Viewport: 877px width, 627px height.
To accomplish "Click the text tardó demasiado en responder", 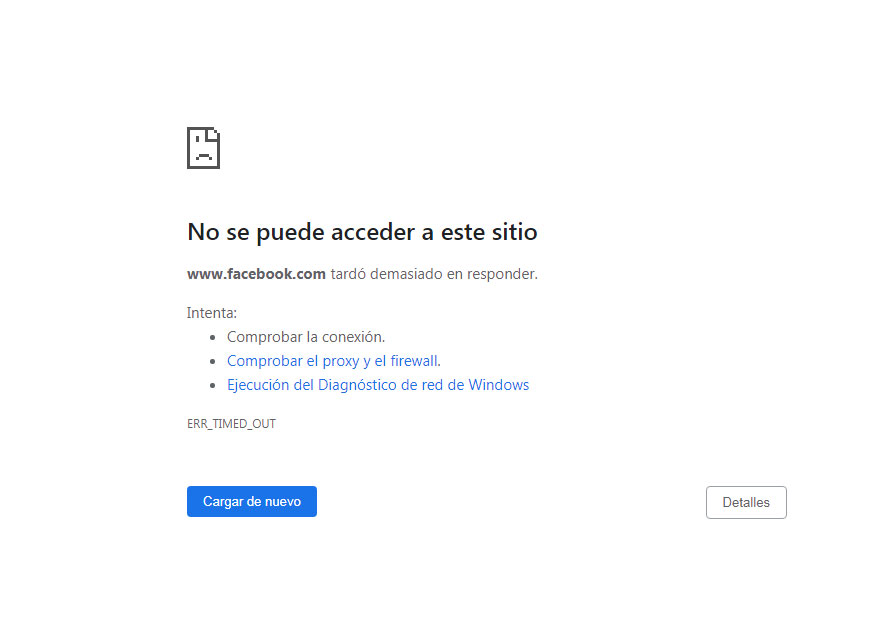I will (434, 274).
